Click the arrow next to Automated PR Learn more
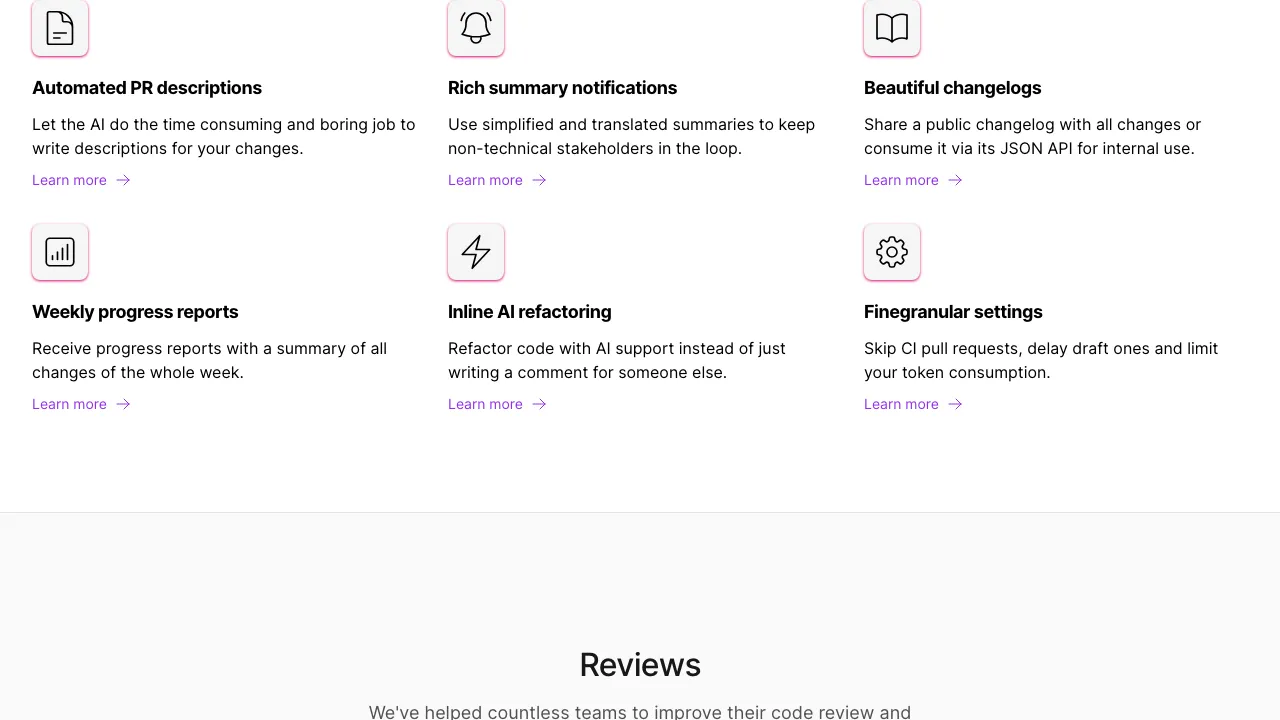1280x720 pixels. pyautogui.click(x=123, y=180)
